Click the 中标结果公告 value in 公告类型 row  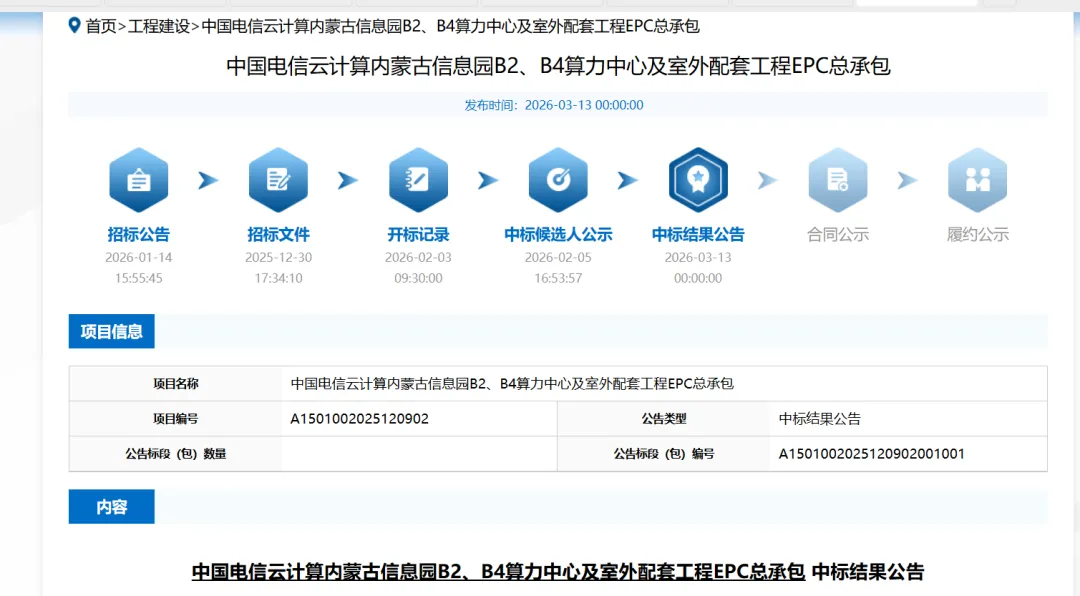coord(820,419)
